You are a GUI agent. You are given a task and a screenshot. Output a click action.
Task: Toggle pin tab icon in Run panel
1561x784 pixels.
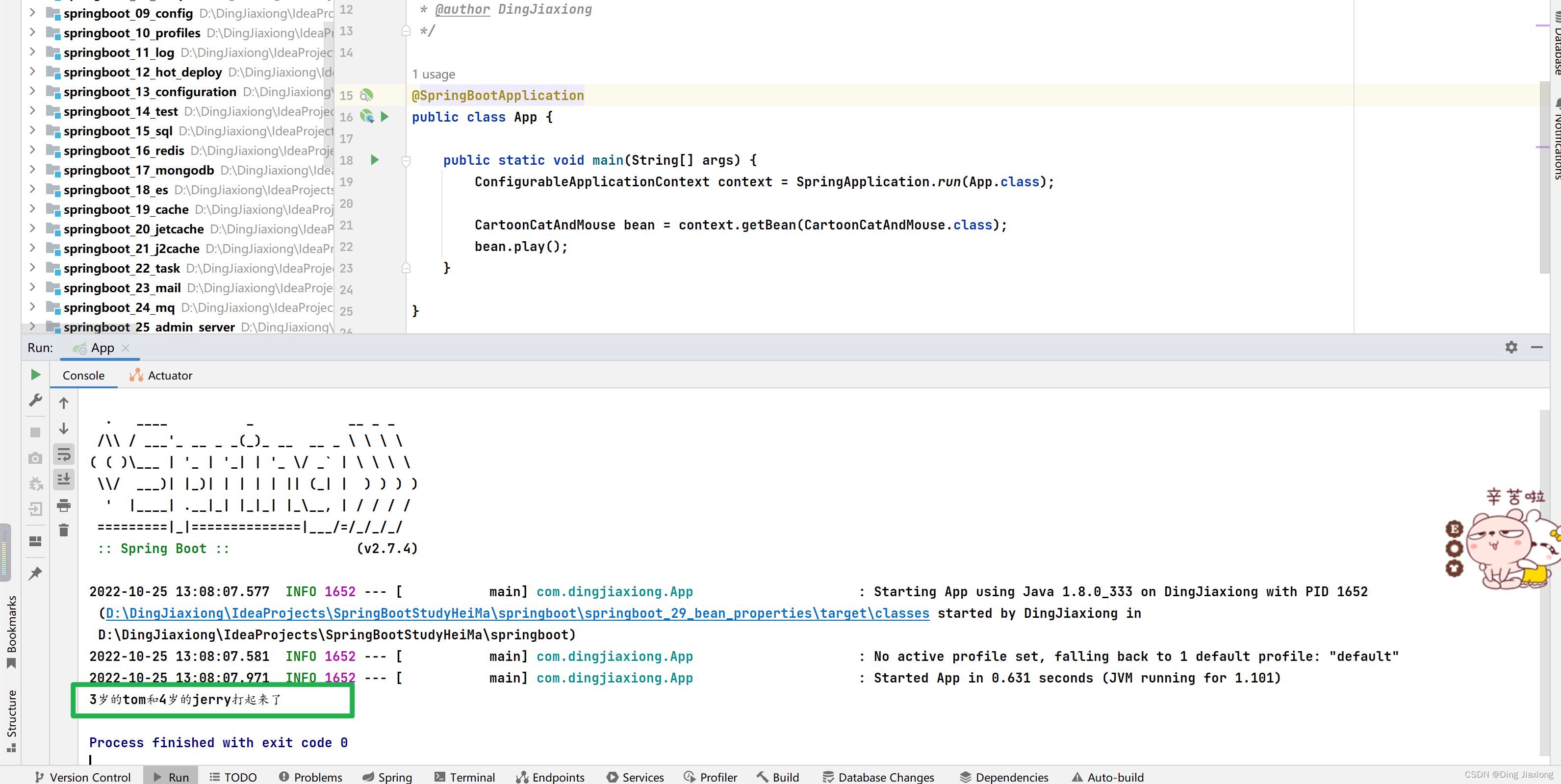click(x=36, y=573)
